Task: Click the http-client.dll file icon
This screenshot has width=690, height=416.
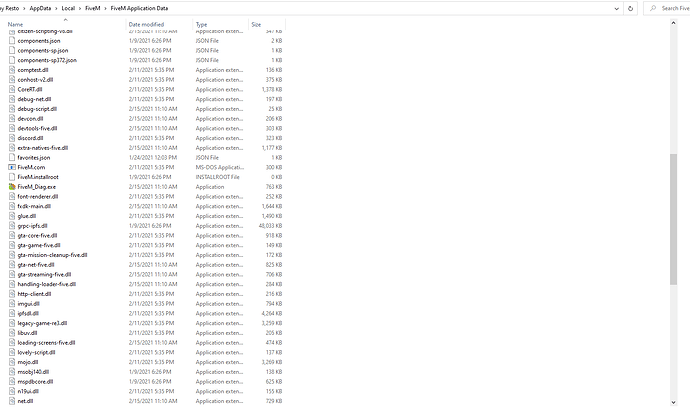Action: 12,294
